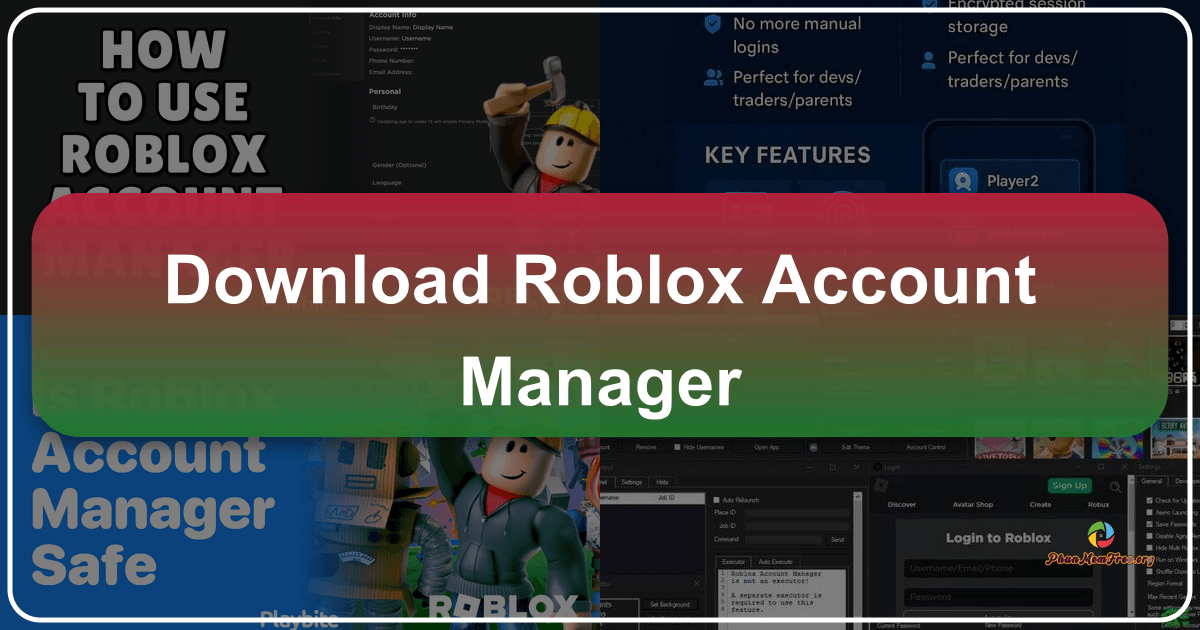Click the shield icon beside 'No more manual logins'
The width and height of the screenshot is (1200, 630).
pyautogui.click(x=713, y=24)
